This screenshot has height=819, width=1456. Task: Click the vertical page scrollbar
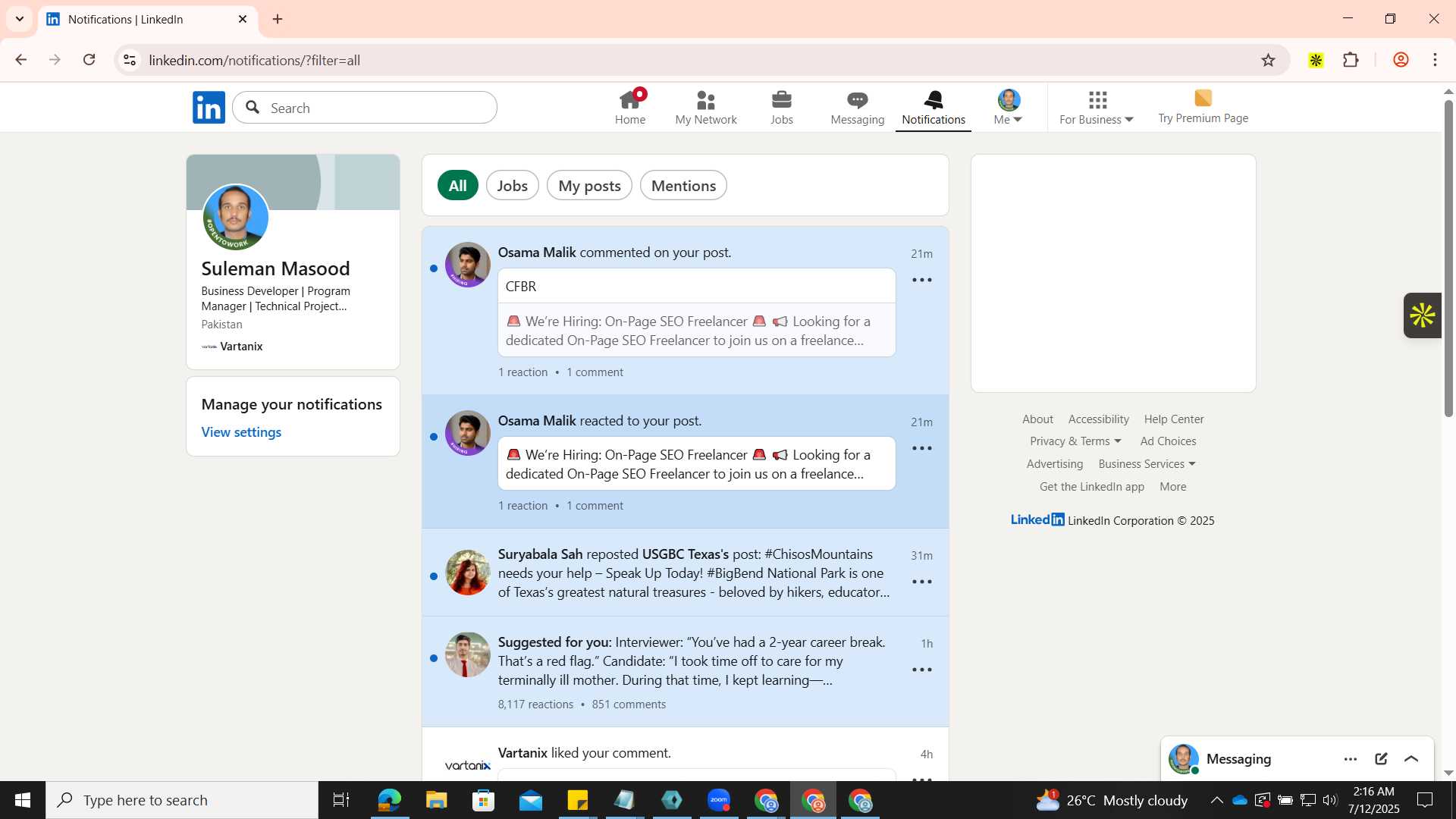(1448, 258)
